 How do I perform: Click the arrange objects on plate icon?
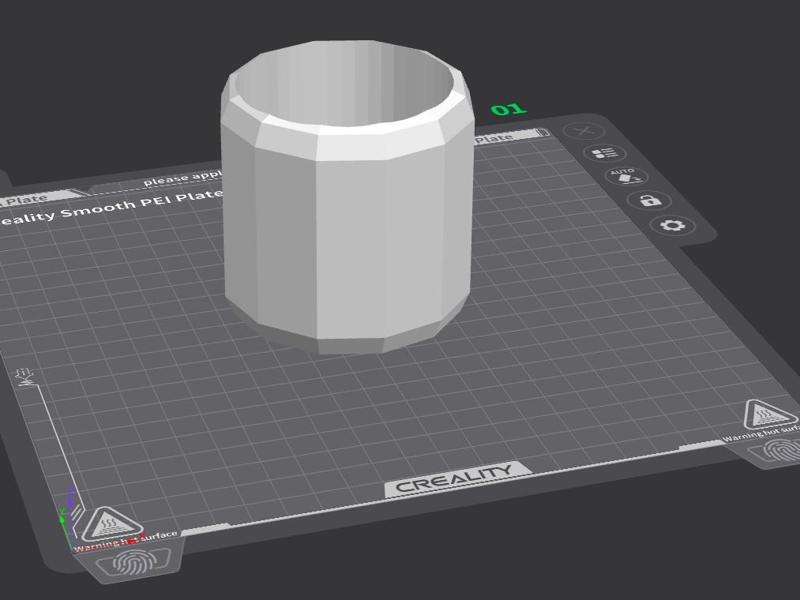pyautogui.click(x=605, y=153)
